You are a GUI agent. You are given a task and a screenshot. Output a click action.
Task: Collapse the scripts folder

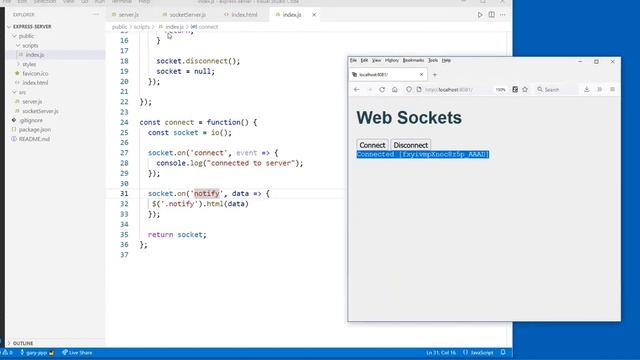coord(27,45)
